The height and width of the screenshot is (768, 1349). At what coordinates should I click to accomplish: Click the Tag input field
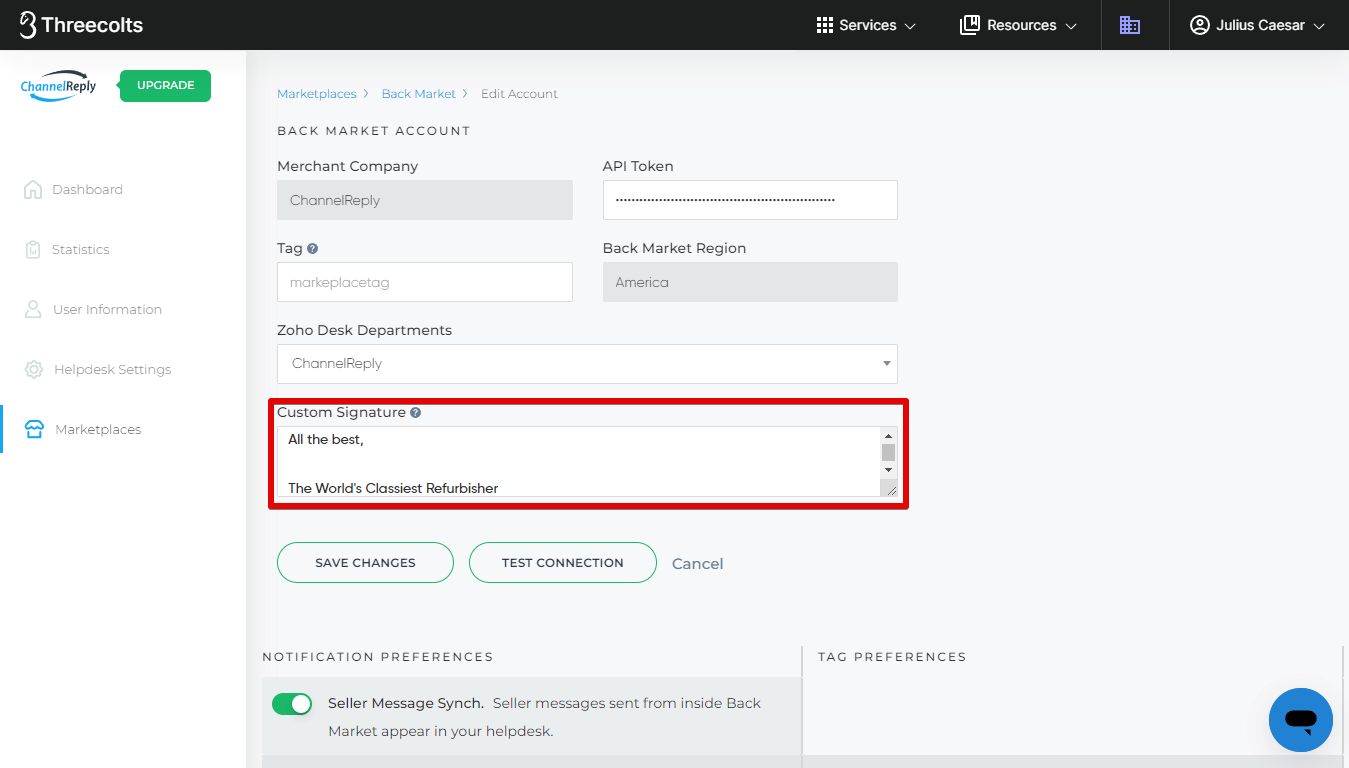point(425,282)
